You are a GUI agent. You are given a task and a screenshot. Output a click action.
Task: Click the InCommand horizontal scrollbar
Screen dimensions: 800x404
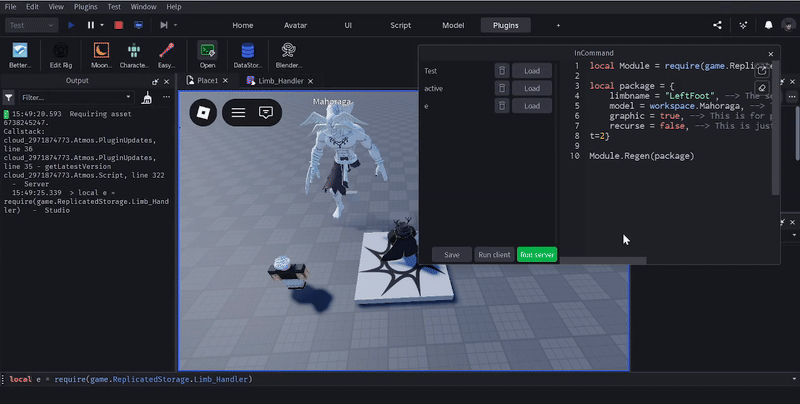603,260
